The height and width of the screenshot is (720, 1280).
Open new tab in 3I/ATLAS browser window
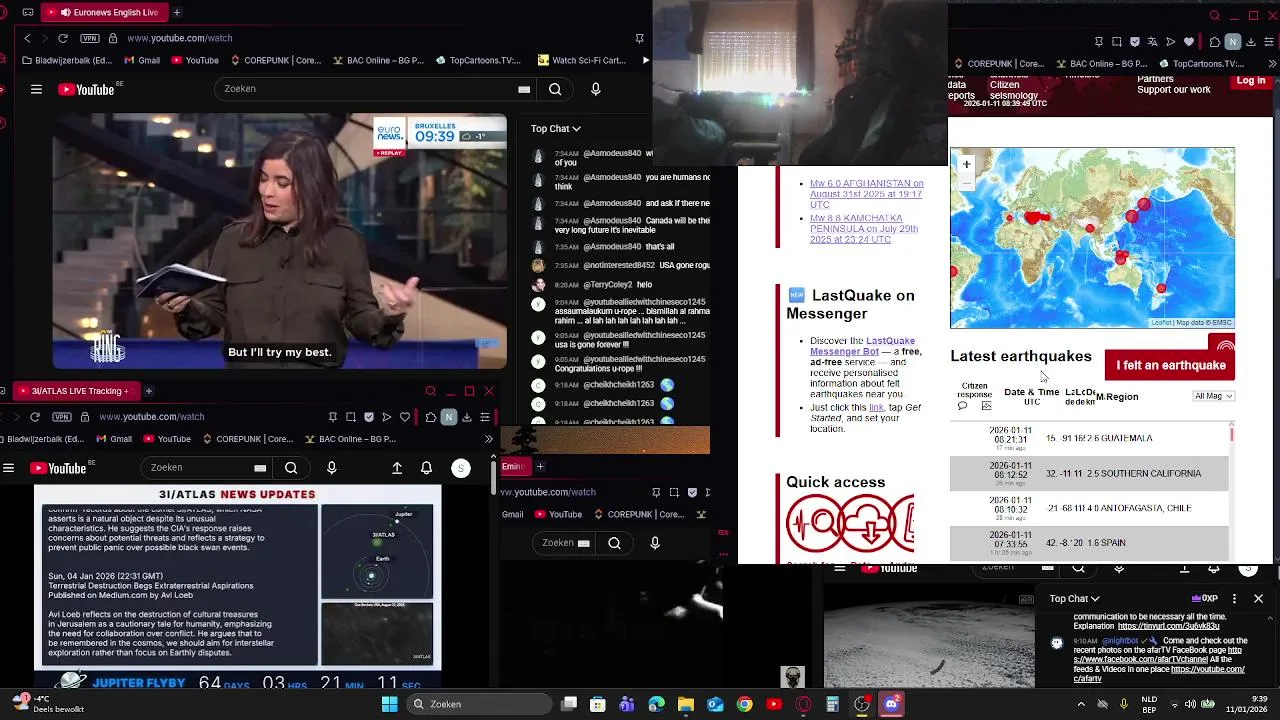click(x=148, y=391)
